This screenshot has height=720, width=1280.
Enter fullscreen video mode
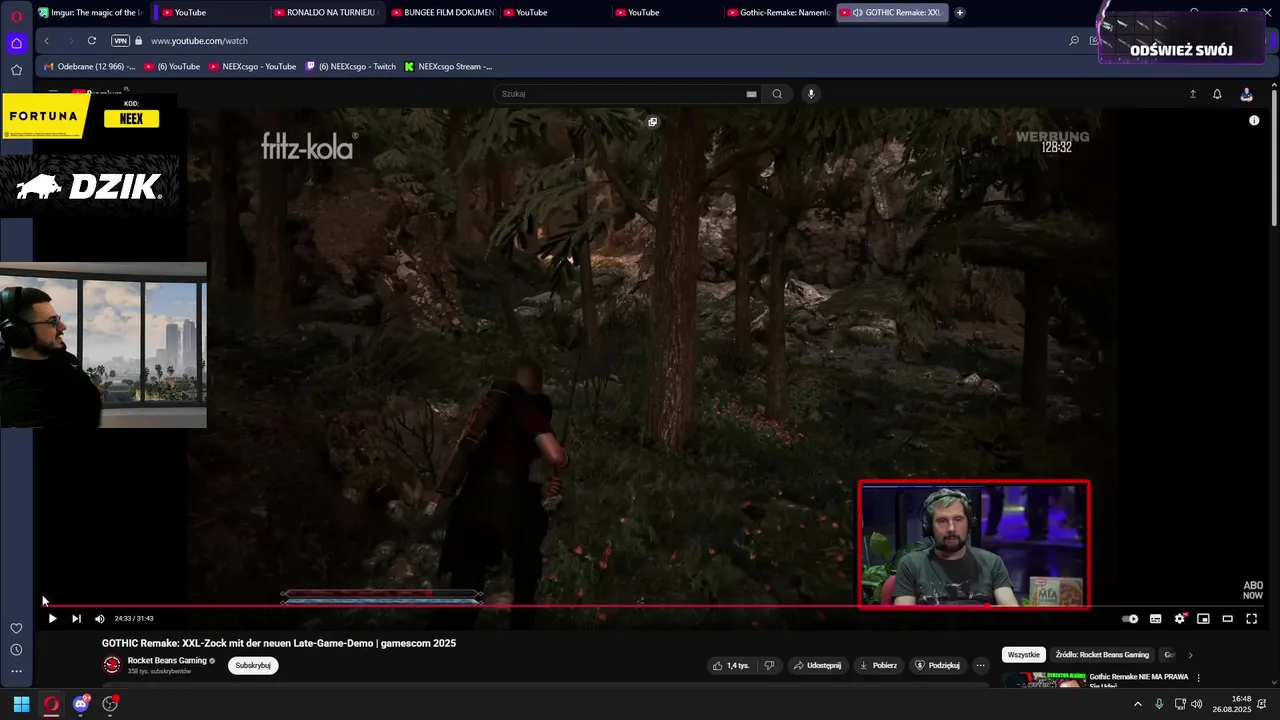click(1251, 619)
